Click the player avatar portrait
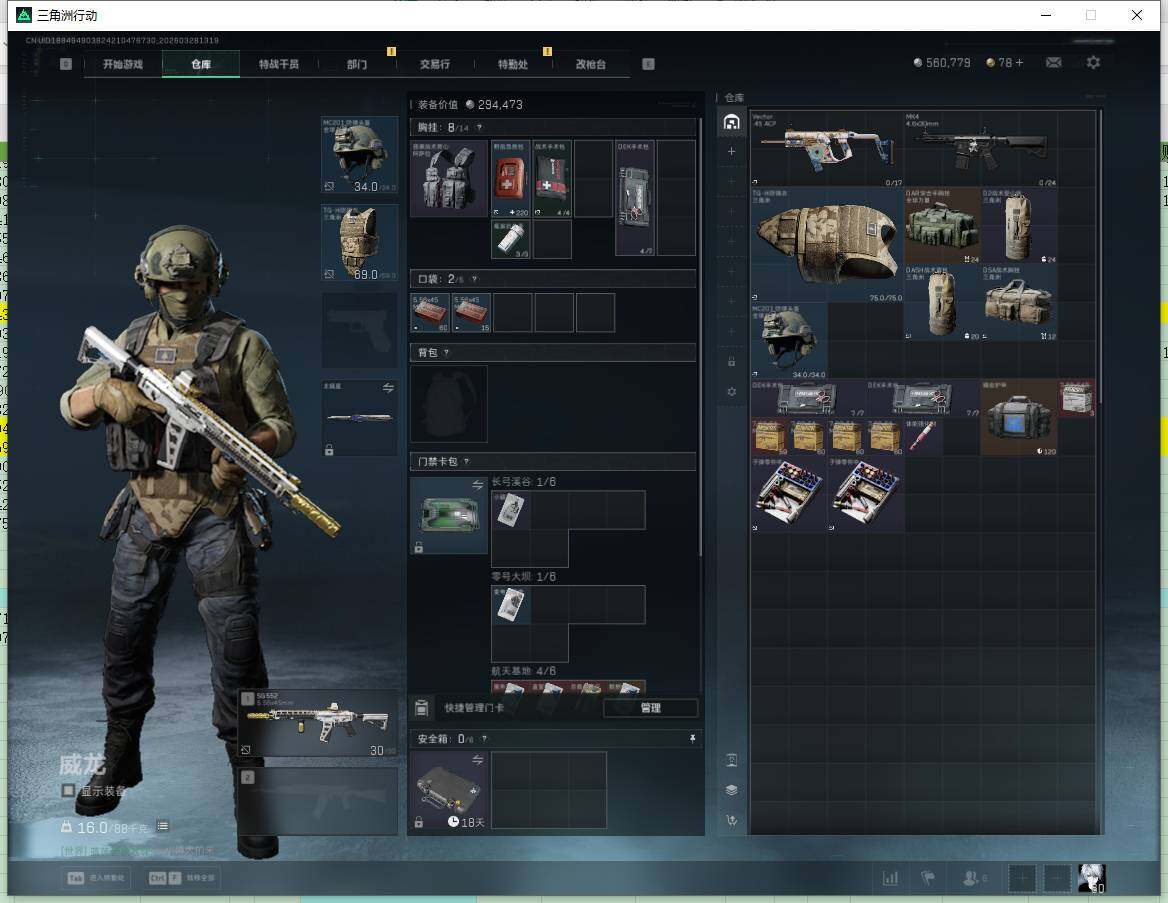The height and width of the screenshot is (903, 1168). click(x=1092, y=878)
